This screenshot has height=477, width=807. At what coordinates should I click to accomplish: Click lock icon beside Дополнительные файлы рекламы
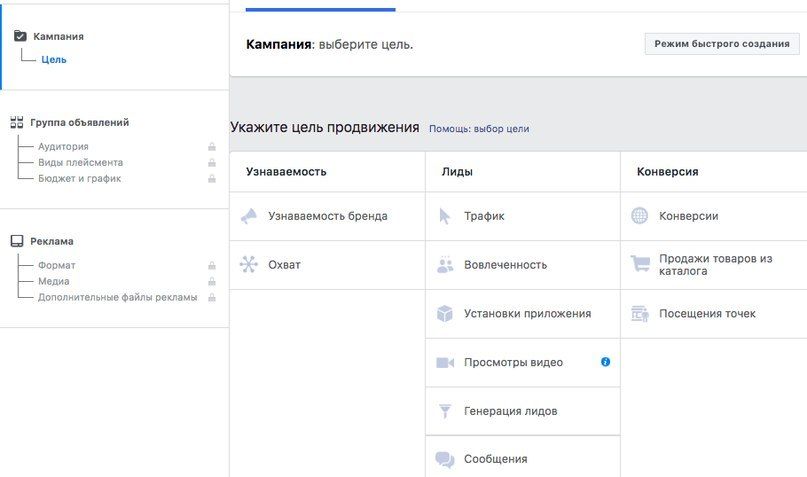212,297
